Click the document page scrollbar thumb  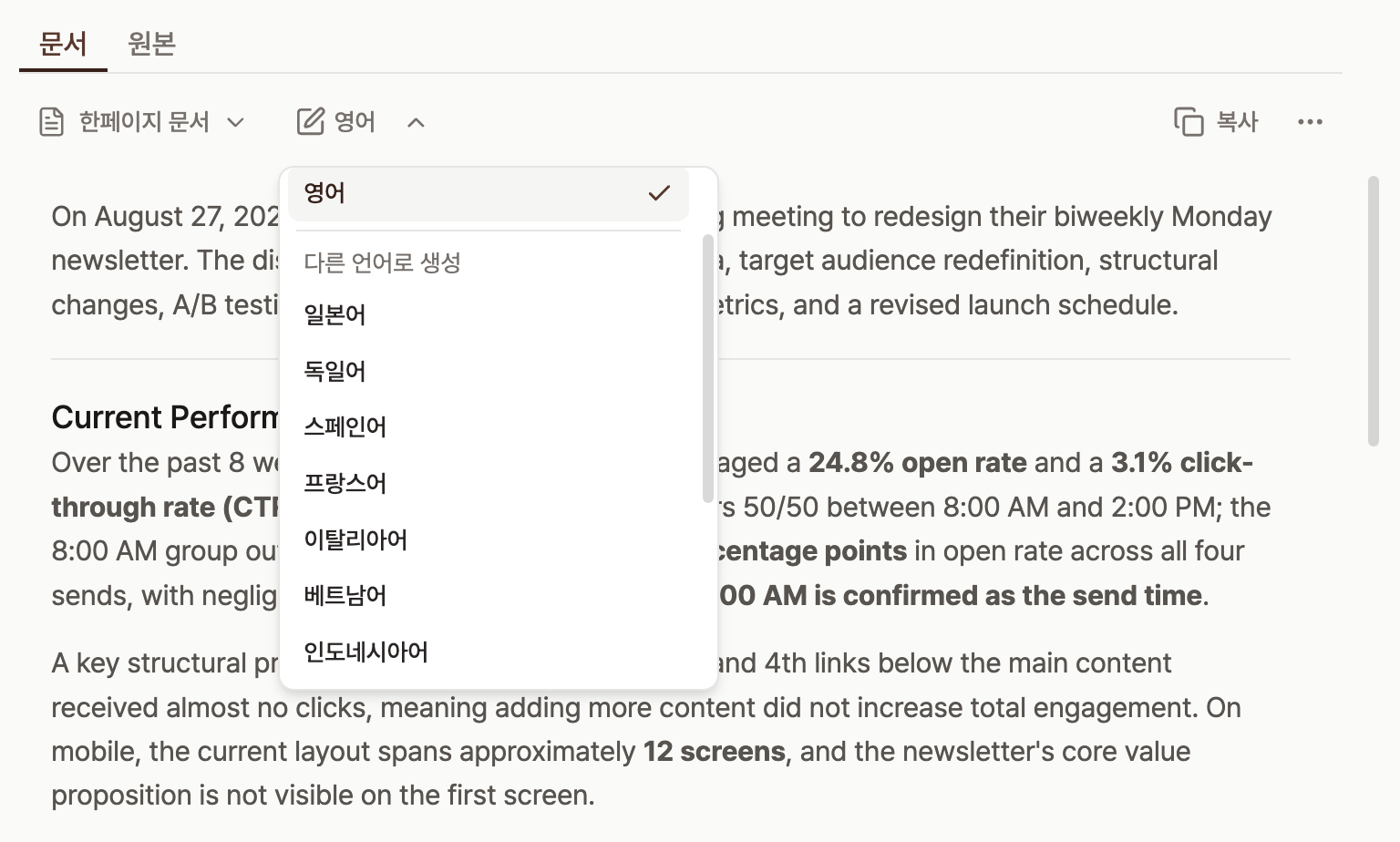click(1374, 312)
